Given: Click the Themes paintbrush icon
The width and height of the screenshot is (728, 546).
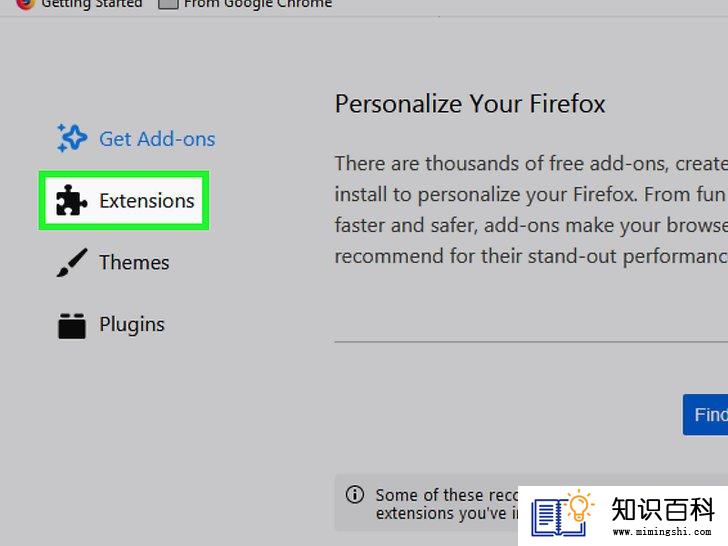Looking at the screenshot, I should [x=72, y=262].
